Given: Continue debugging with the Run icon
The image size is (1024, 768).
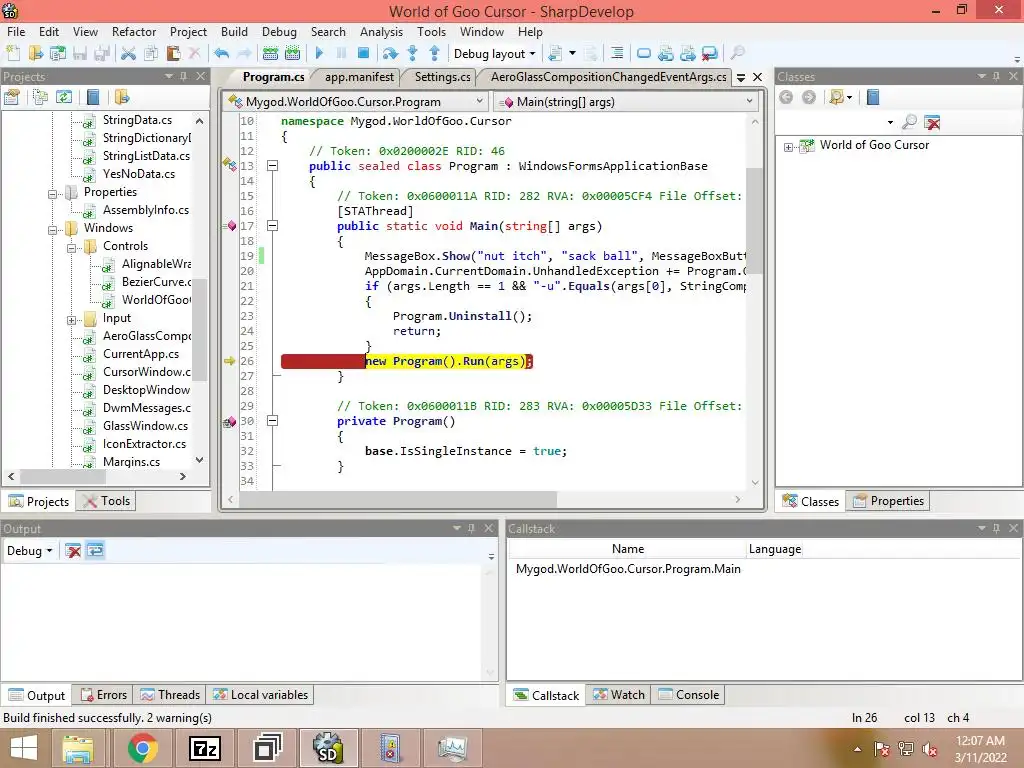Looking at the screenshot, I should coord(319,54).
